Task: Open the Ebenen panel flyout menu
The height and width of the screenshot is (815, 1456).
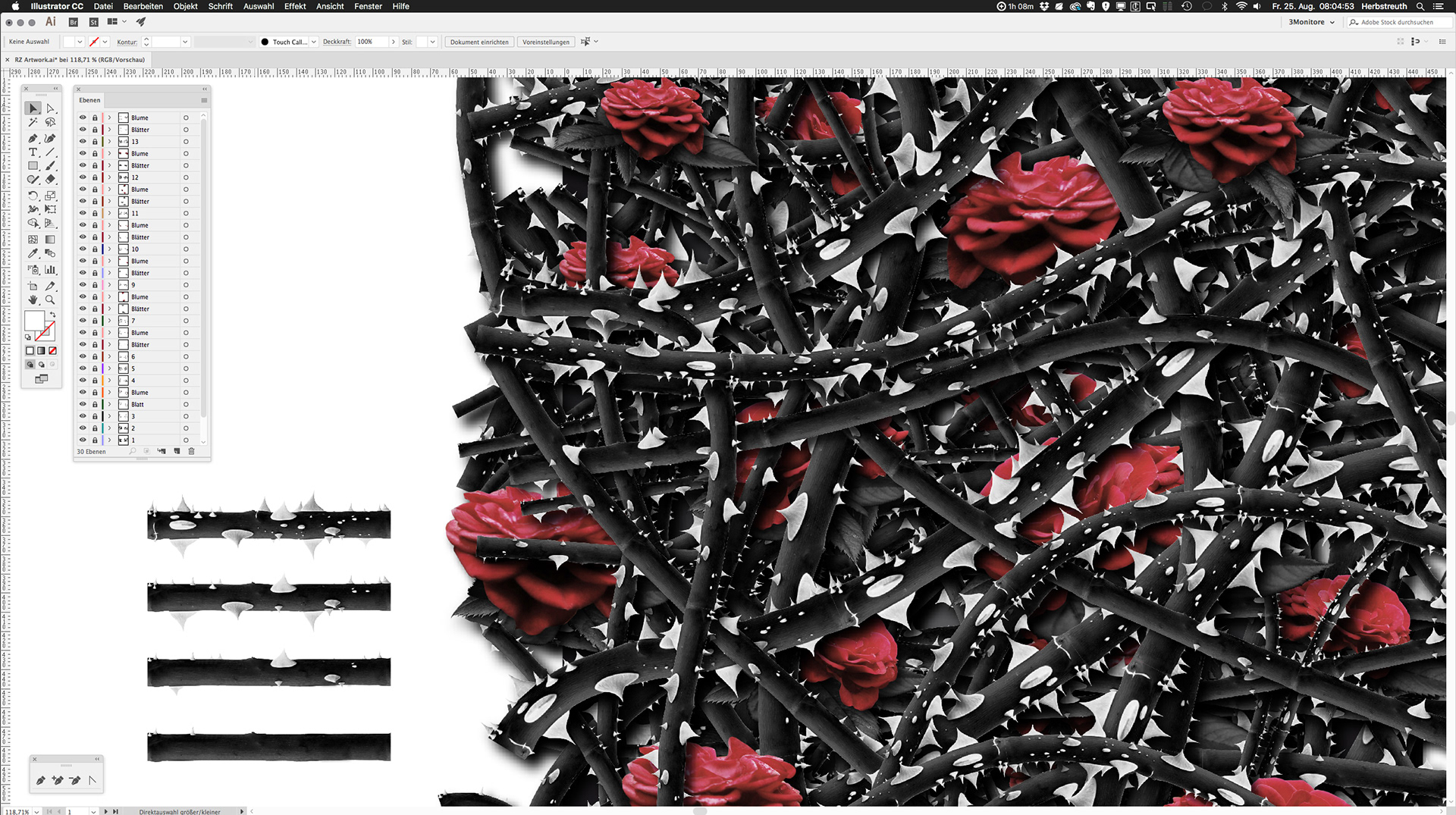Action: pos(204,100)
